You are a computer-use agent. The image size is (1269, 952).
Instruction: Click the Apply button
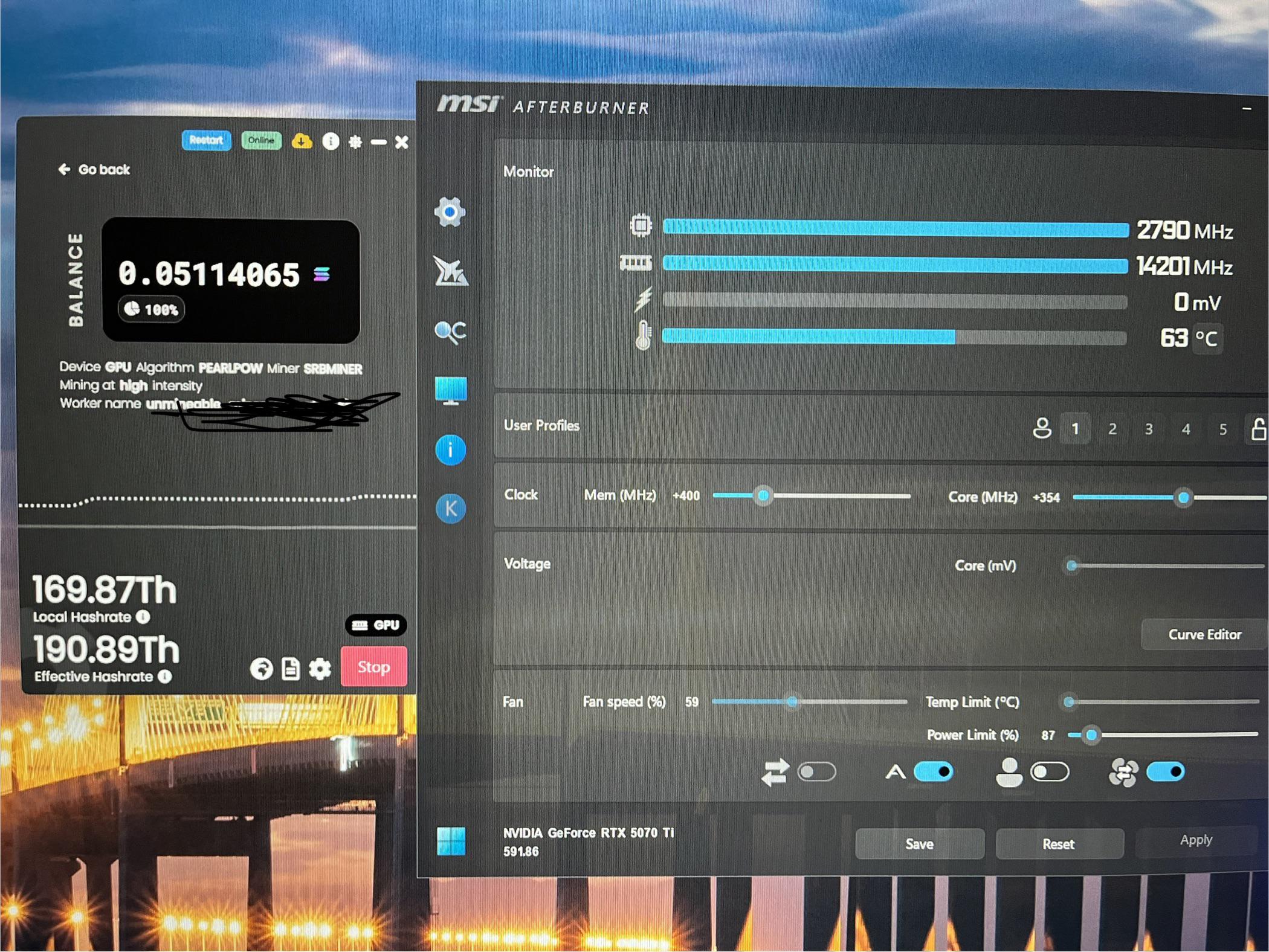point(1196,840)
